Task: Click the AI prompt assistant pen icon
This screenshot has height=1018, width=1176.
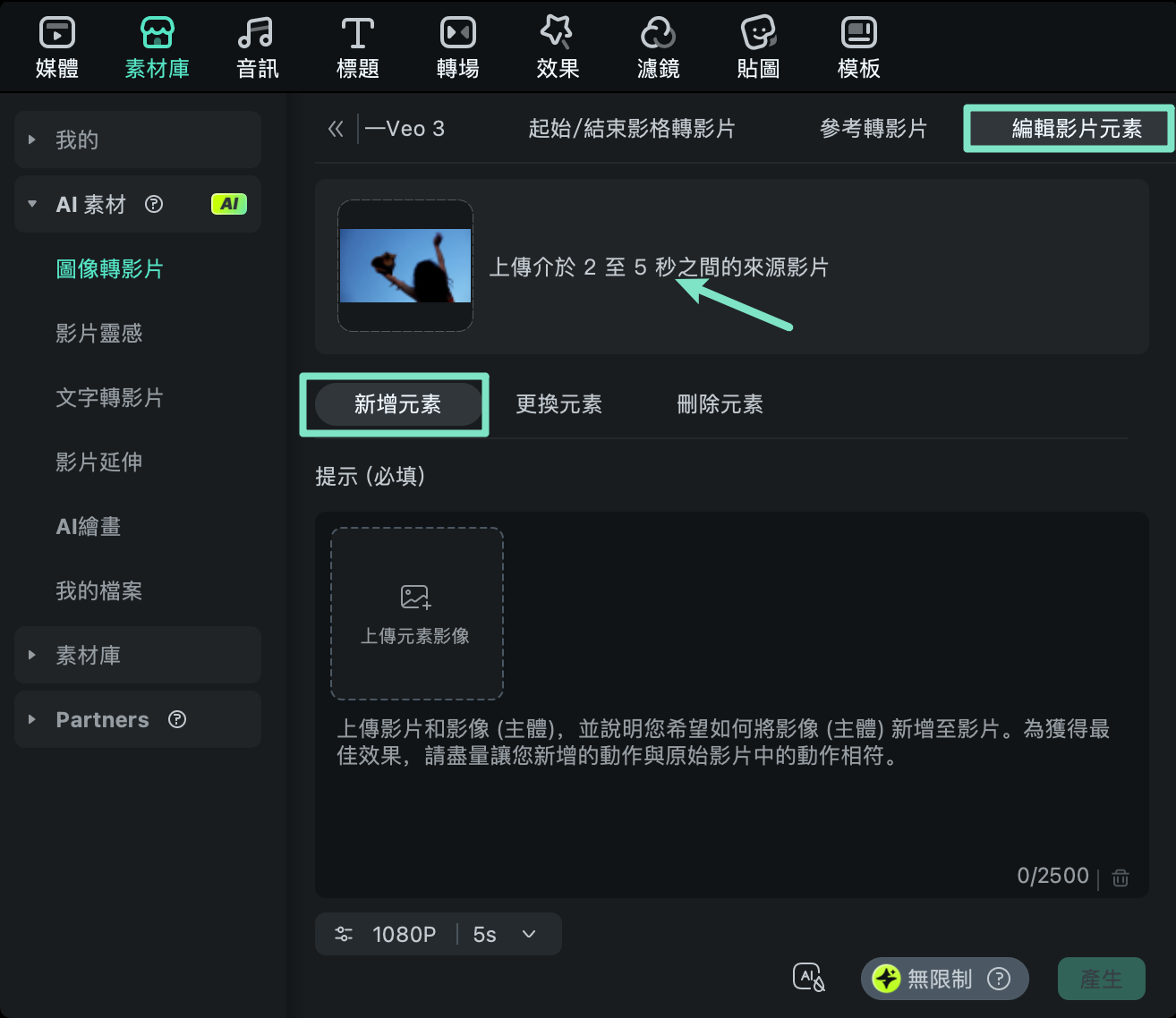Action: [808, 977]
